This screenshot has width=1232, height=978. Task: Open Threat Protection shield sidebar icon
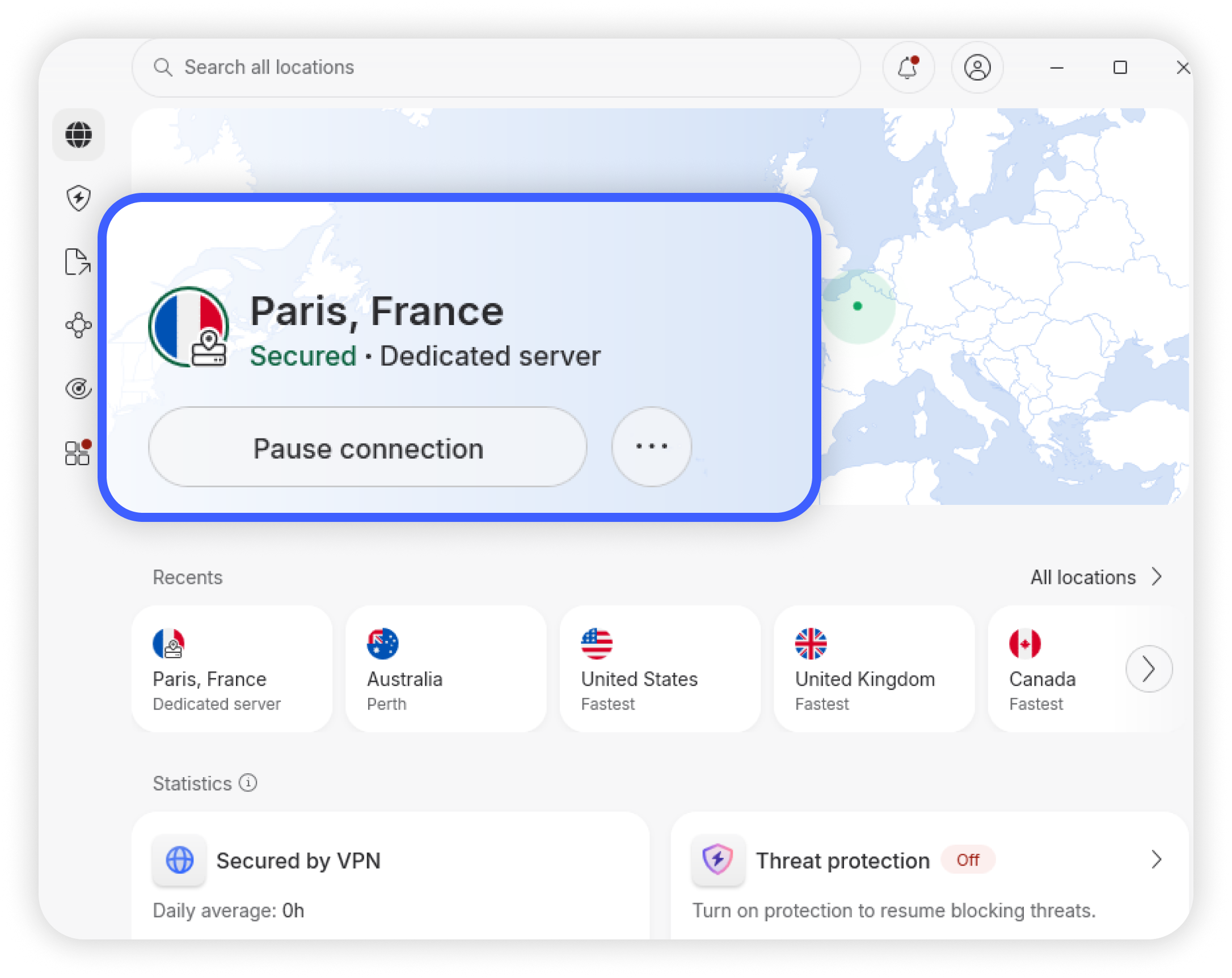78,199
